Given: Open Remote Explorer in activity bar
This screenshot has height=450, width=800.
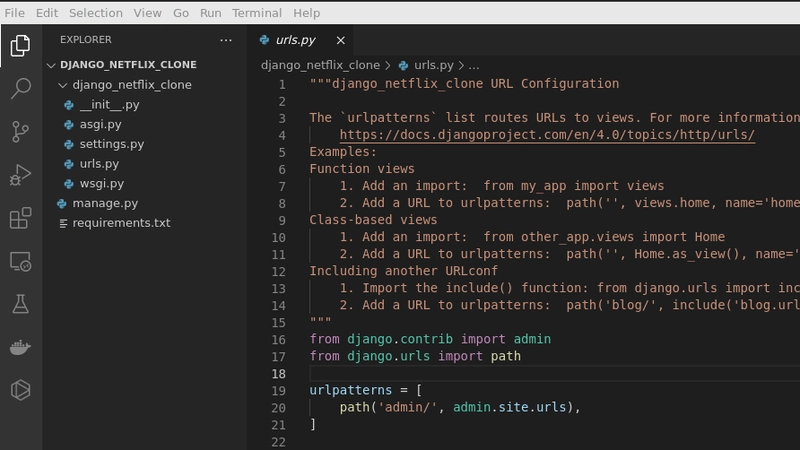Looking at the screenshot, I should 20,261.
